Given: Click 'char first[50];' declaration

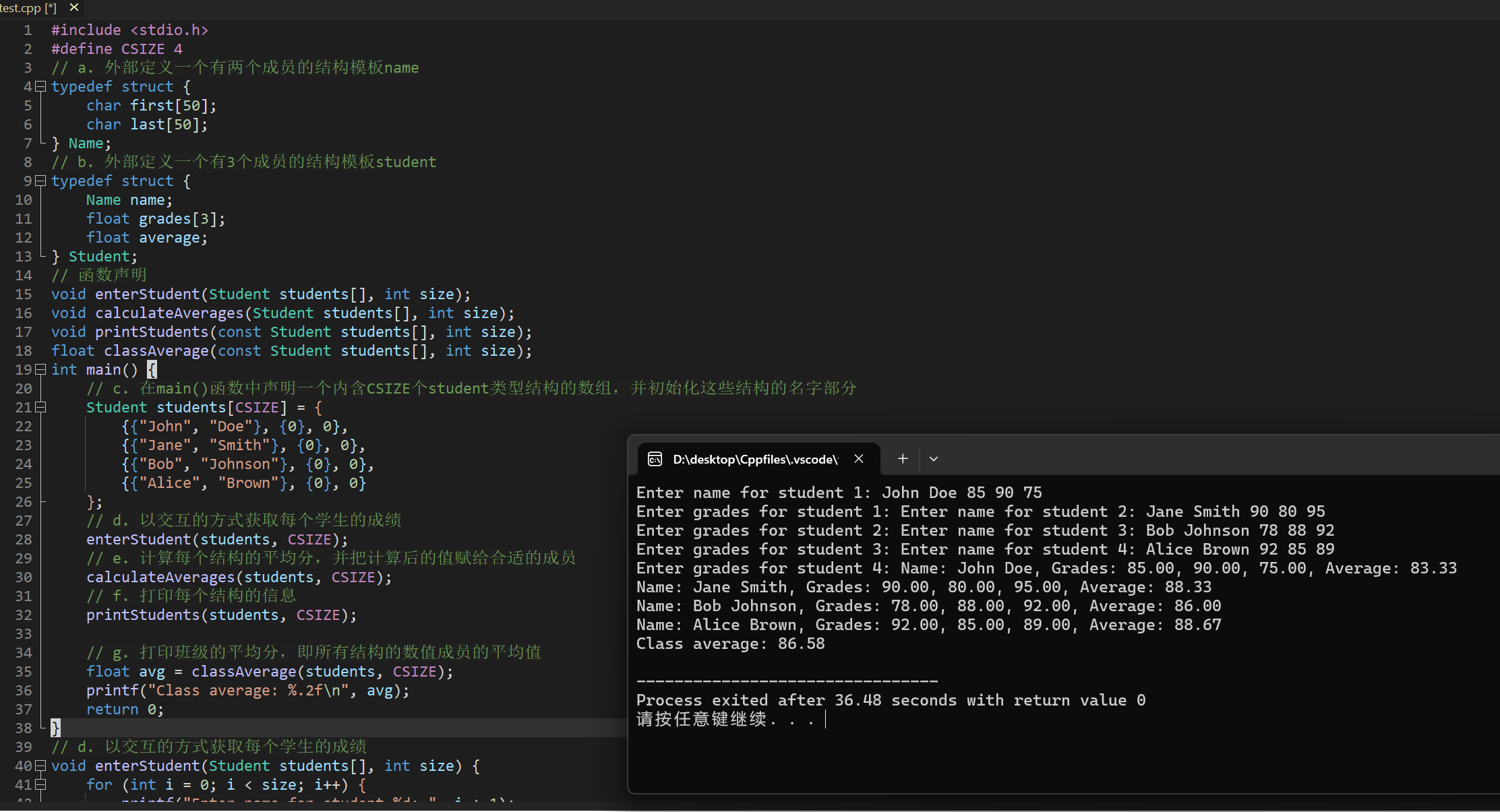Looking at the screenshot, I should (152, 105).
